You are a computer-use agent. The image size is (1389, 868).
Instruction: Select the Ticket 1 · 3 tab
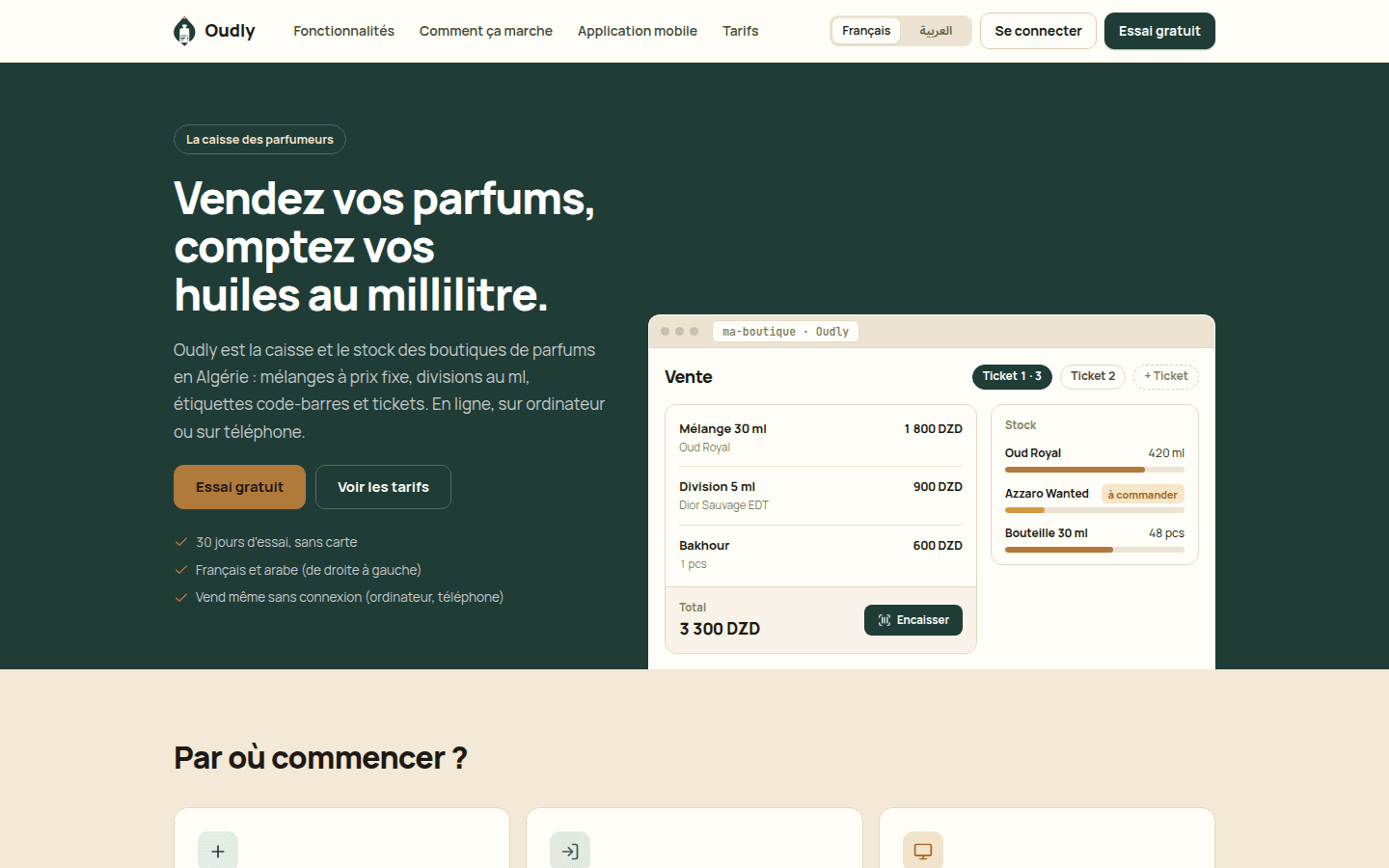click(1012, 376)
